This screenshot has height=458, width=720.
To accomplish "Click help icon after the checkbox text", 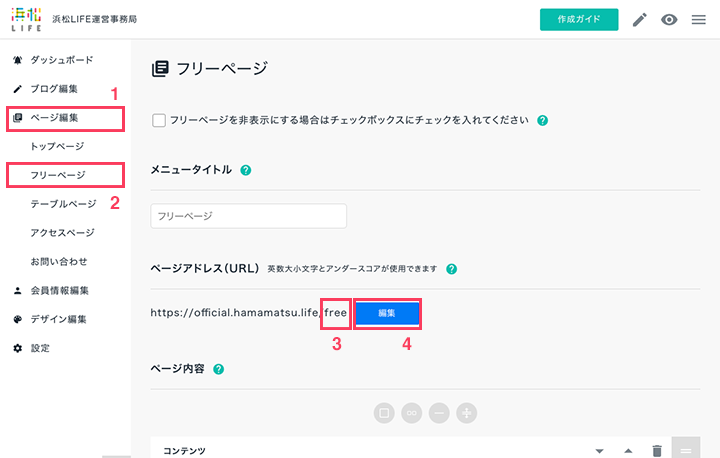I will (542, 120).
